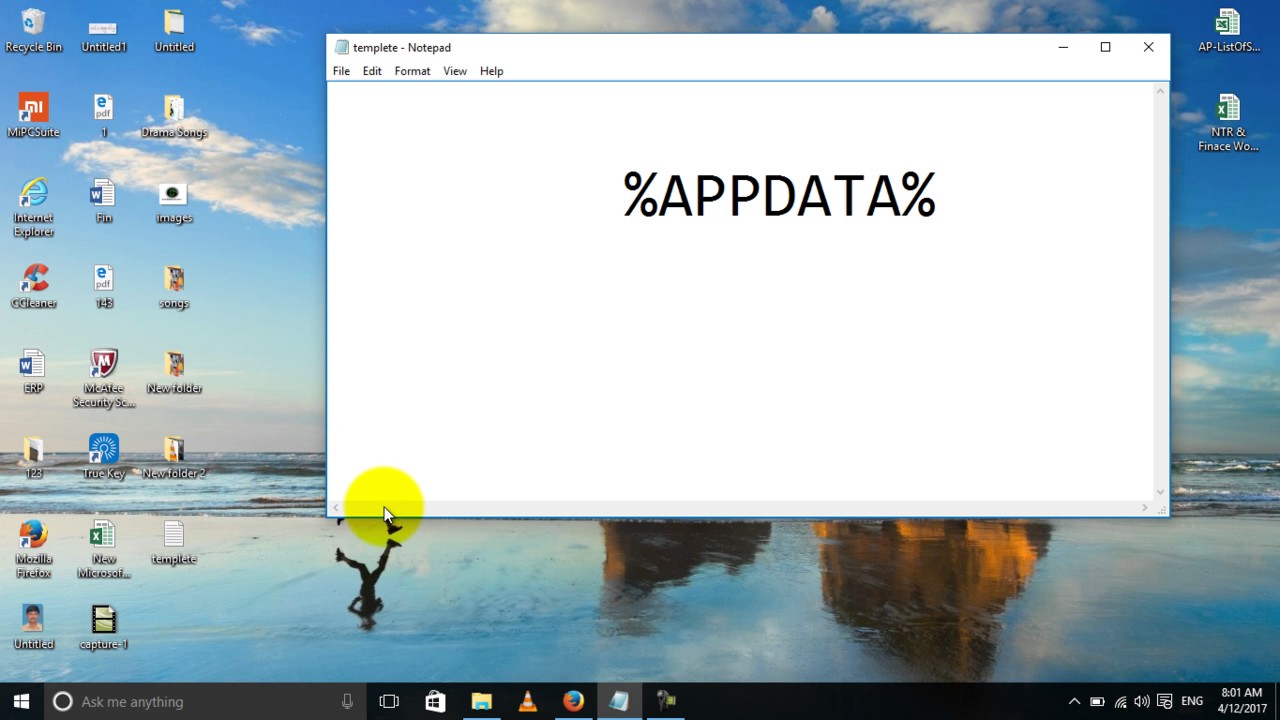
Task: Select the Internet Explorer desktop shortcut
Action: pyautogui.click(x=33, y=208)
